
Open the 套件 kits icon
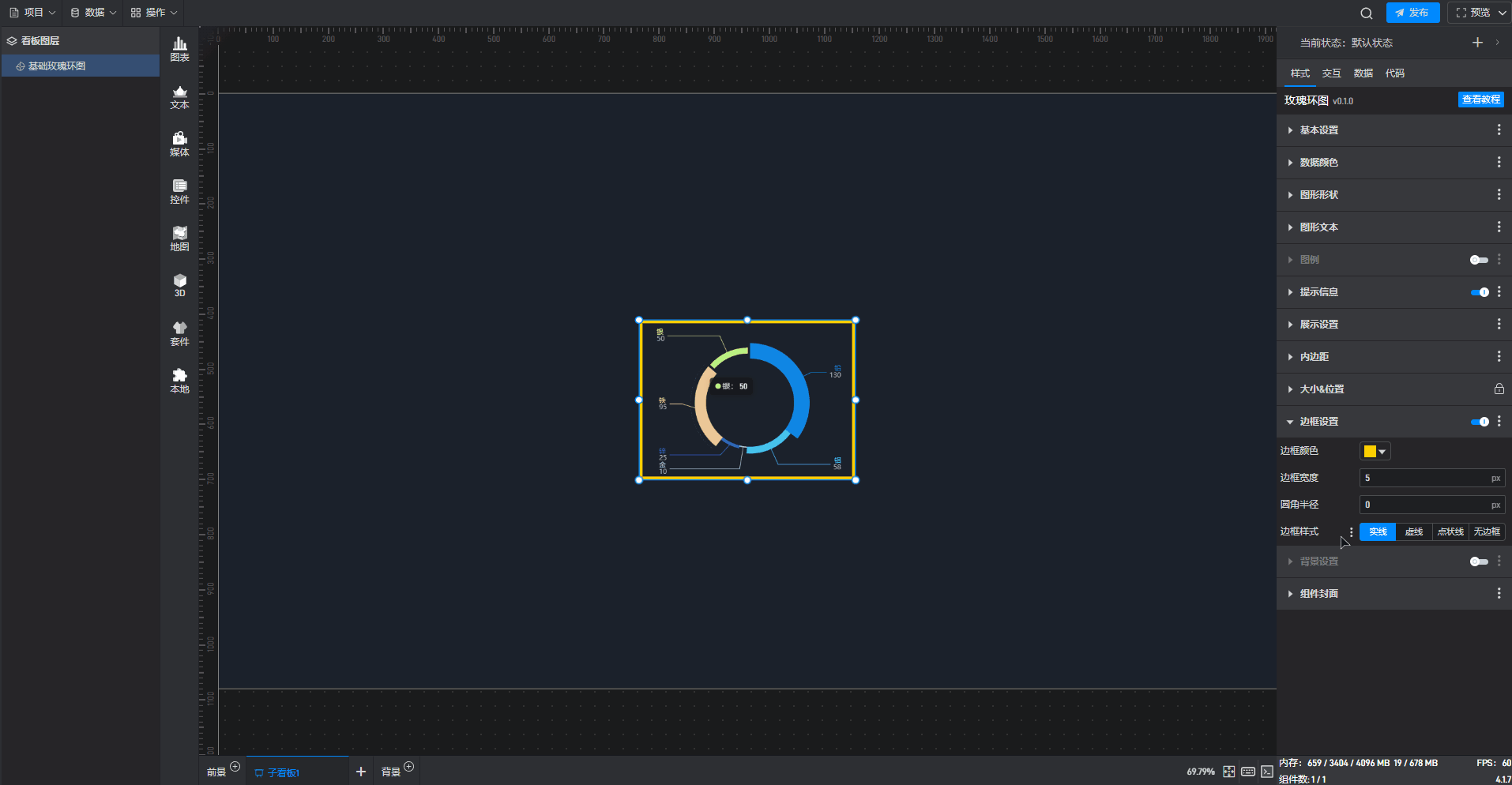point(179,333)
